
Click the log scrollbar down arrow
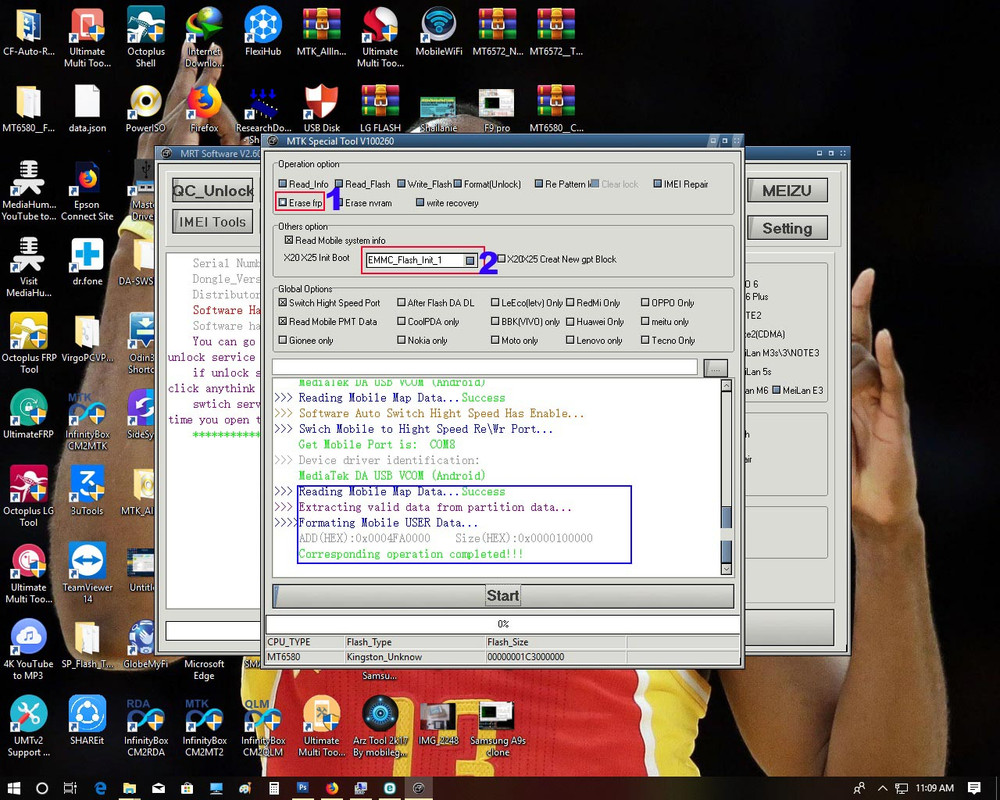coord(726,568)
